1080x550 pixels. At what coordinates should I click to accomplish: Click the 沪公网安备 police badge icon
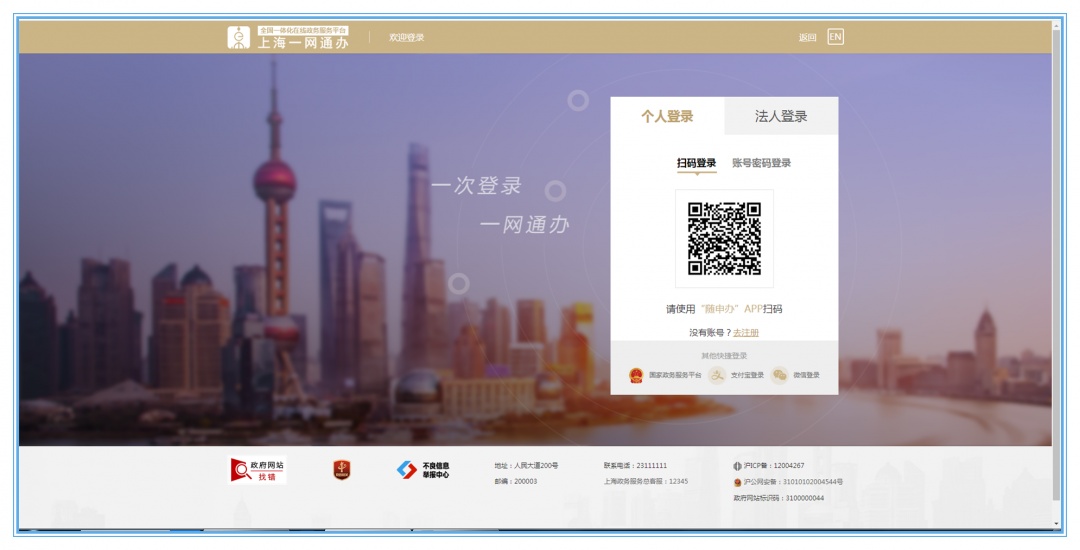point(737,483)
